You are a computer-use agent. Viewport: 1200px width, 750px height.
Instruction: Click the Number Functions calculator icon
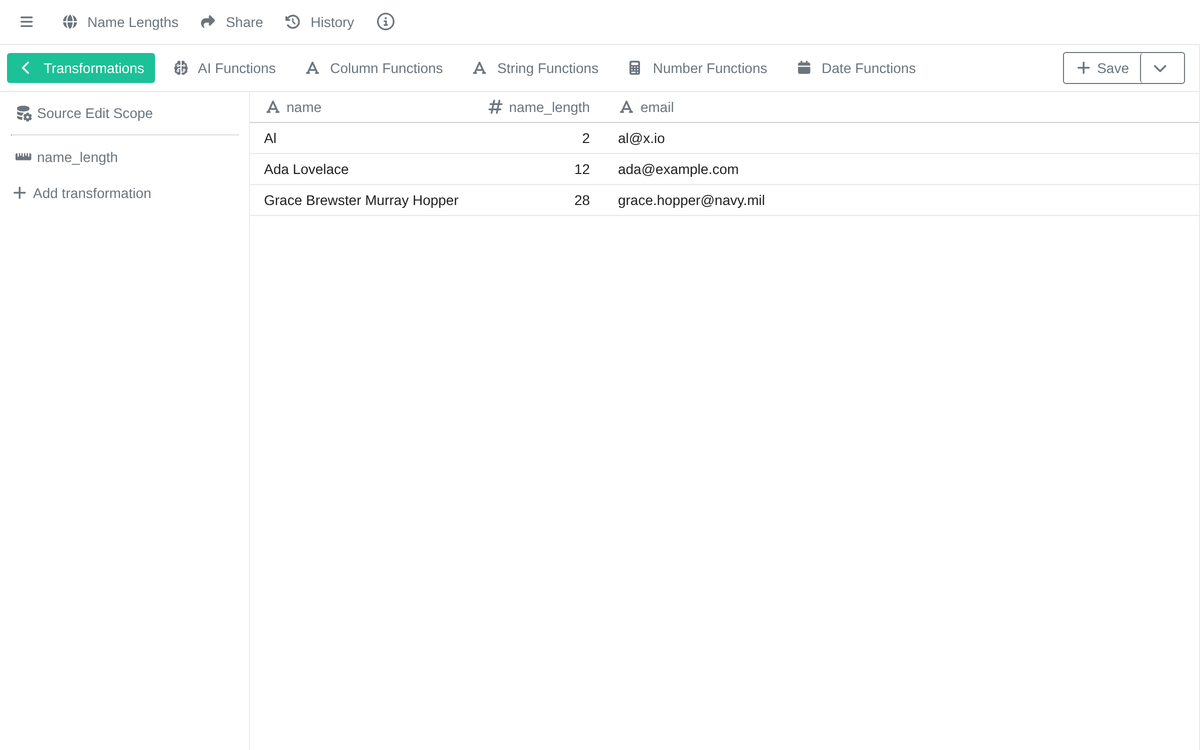[635, 68]
